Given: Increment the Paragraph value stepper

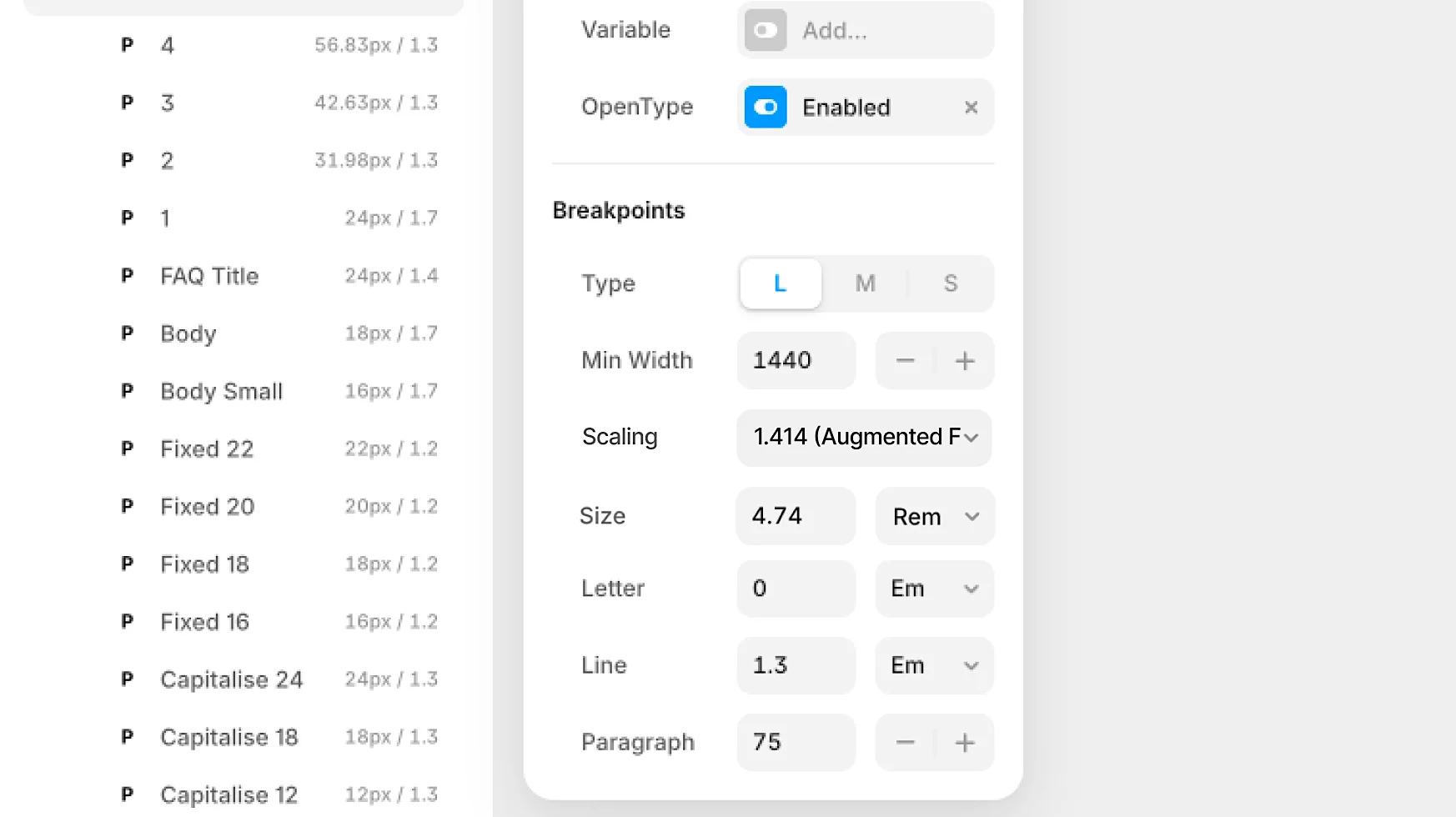Looking at the screenshot, I should click(x=965, y=742).
